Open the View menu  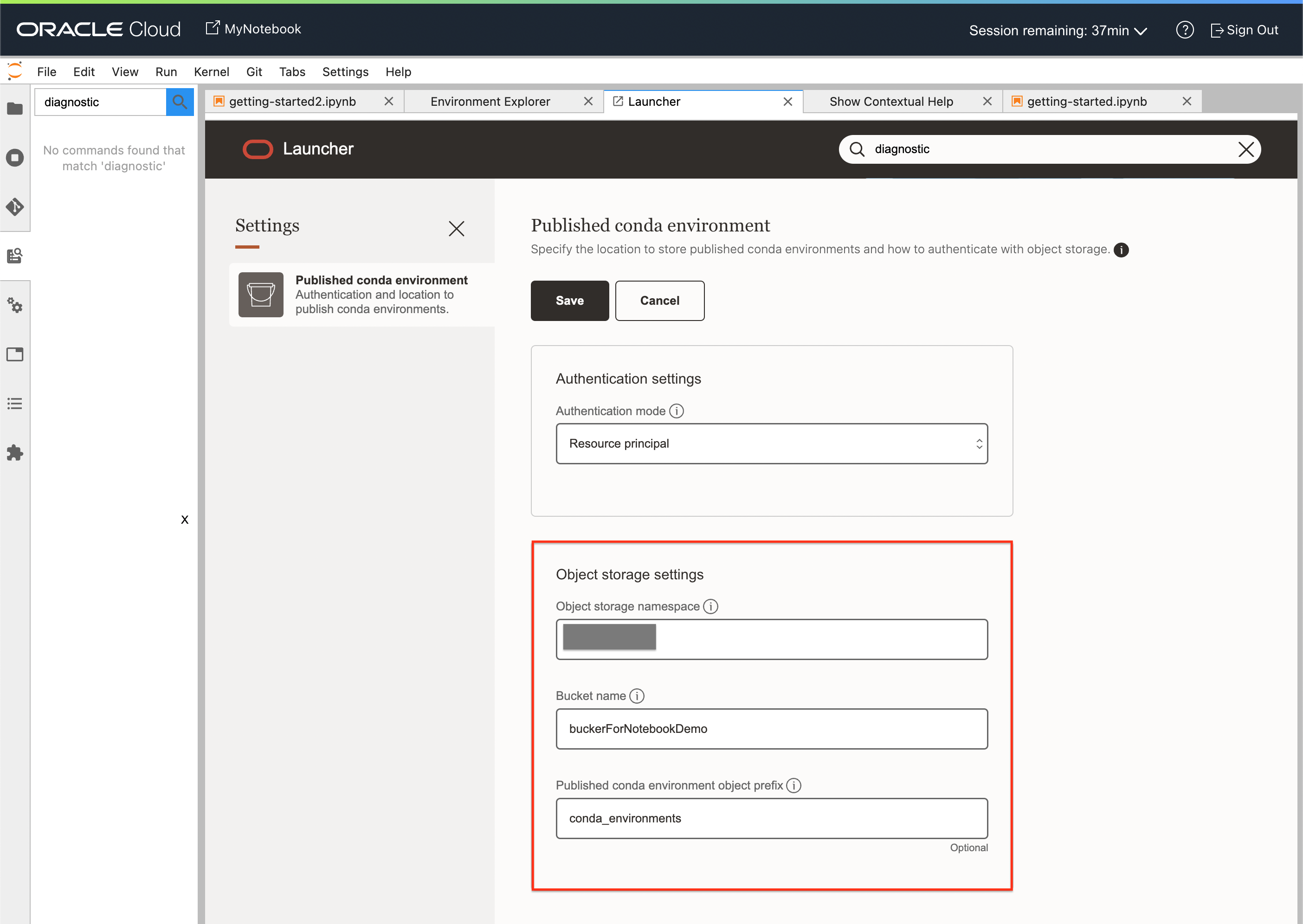click(125, 72)
